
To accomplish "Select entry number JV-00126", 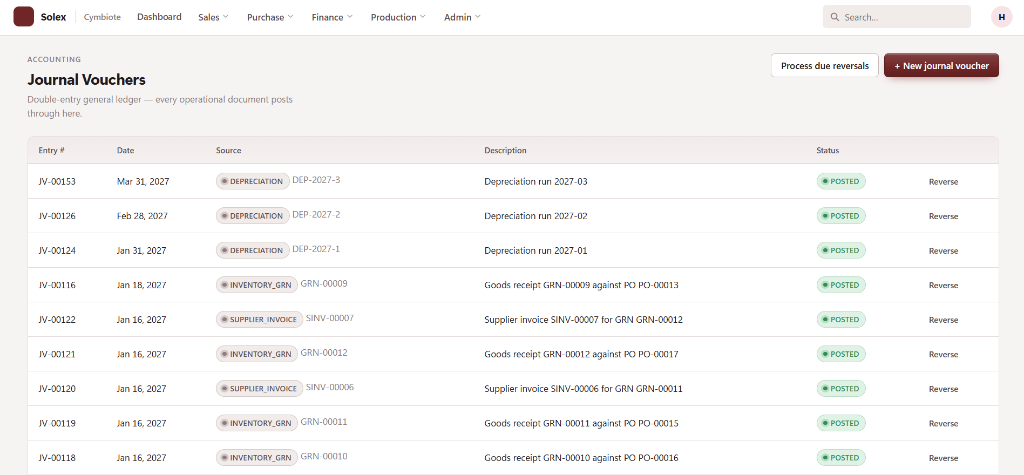I will (x=57, y=216).
